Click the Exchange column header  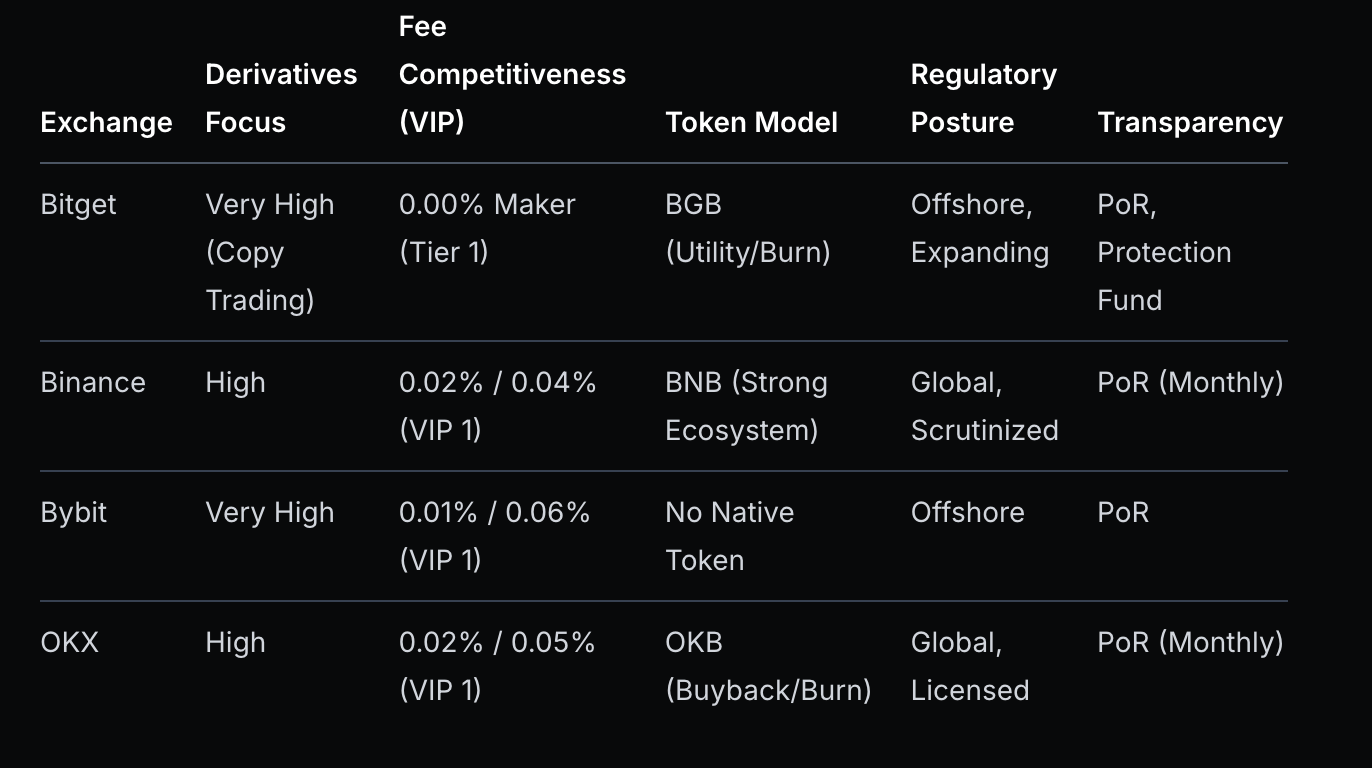point(106,122)
